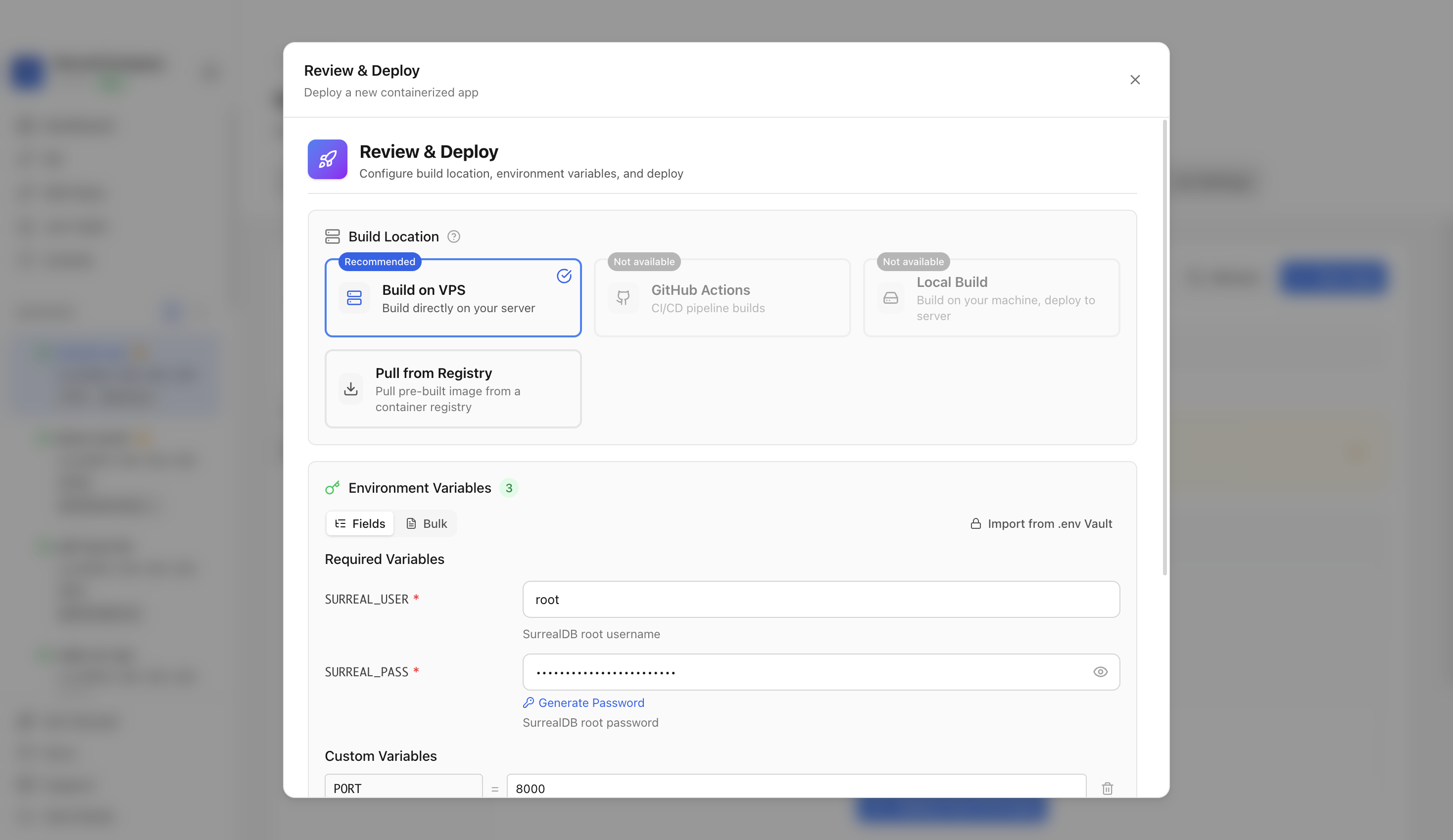Select the GitHub Actions build option

coord(722,297)
